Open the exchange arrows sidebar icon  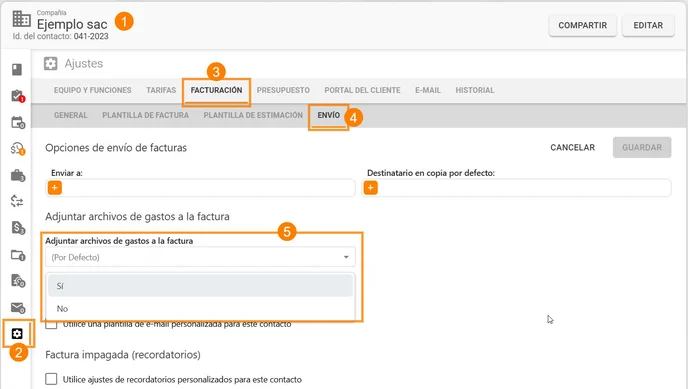17,201
